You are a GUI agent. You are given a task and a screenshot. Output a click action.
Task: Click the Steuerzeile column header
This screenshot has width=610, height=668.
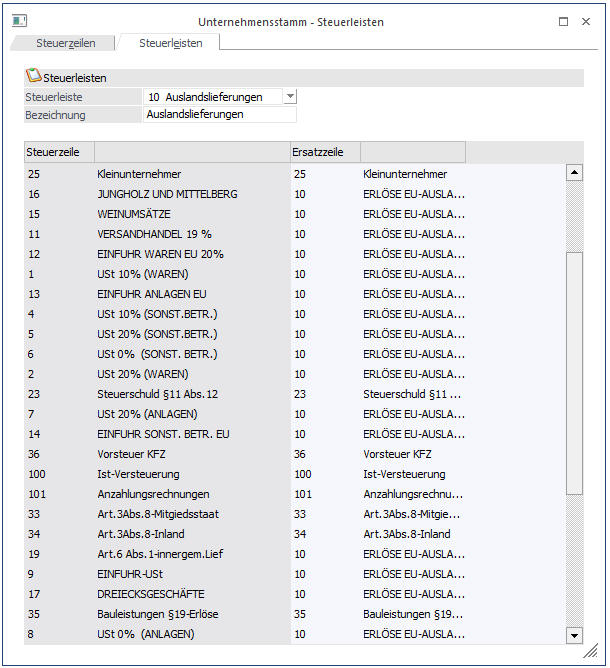58,153
